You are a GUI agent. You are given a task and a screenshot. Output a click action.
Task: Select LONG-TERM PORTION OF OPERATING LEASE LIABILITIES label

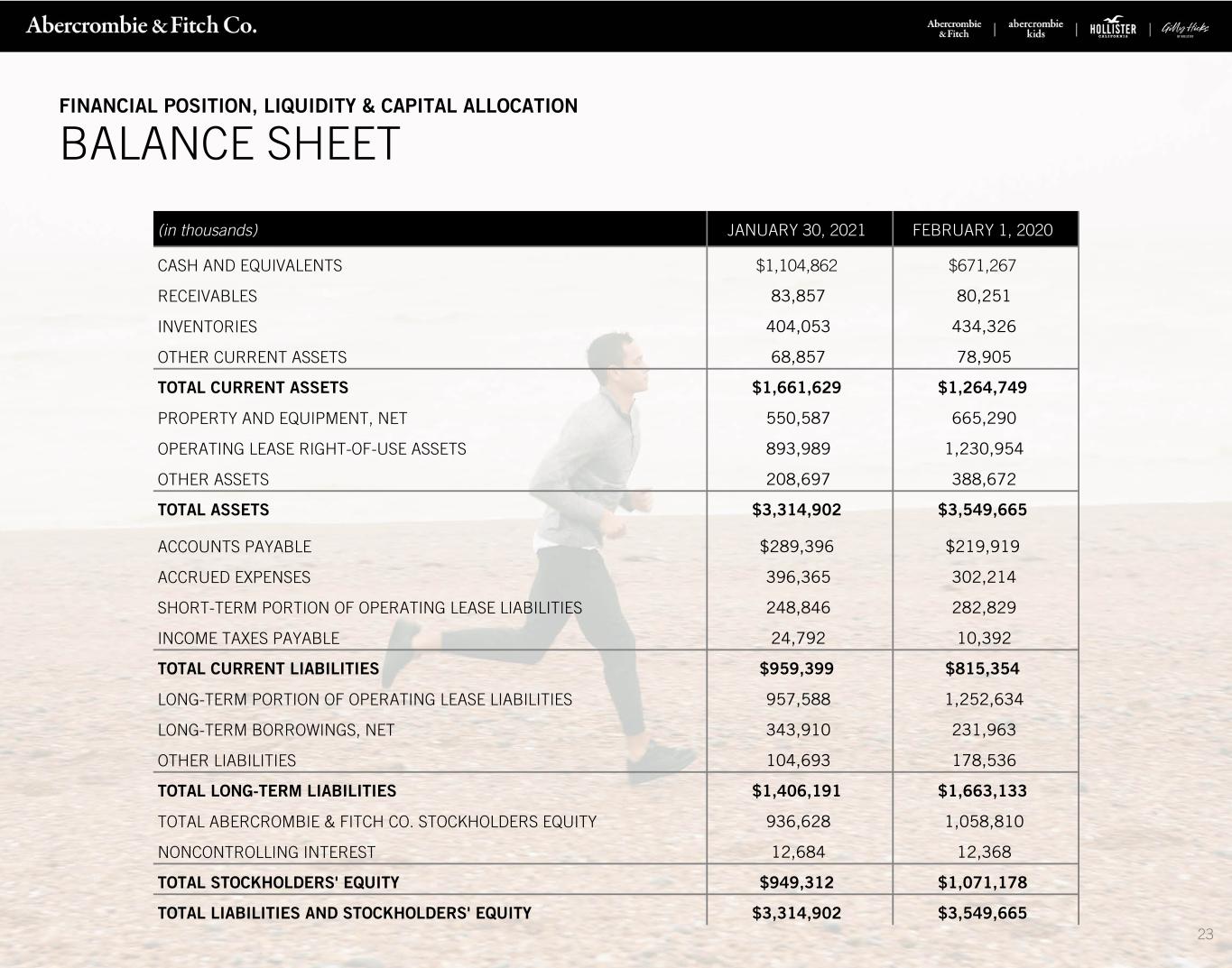pyautogui.click(x=365, y=700)
